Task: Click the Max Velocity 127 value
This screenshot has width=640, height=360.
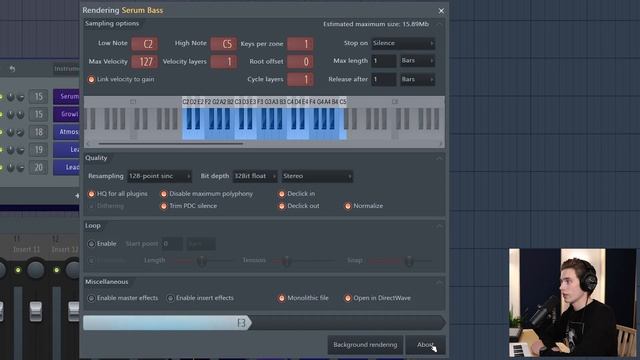Action: tap(144, 62)
